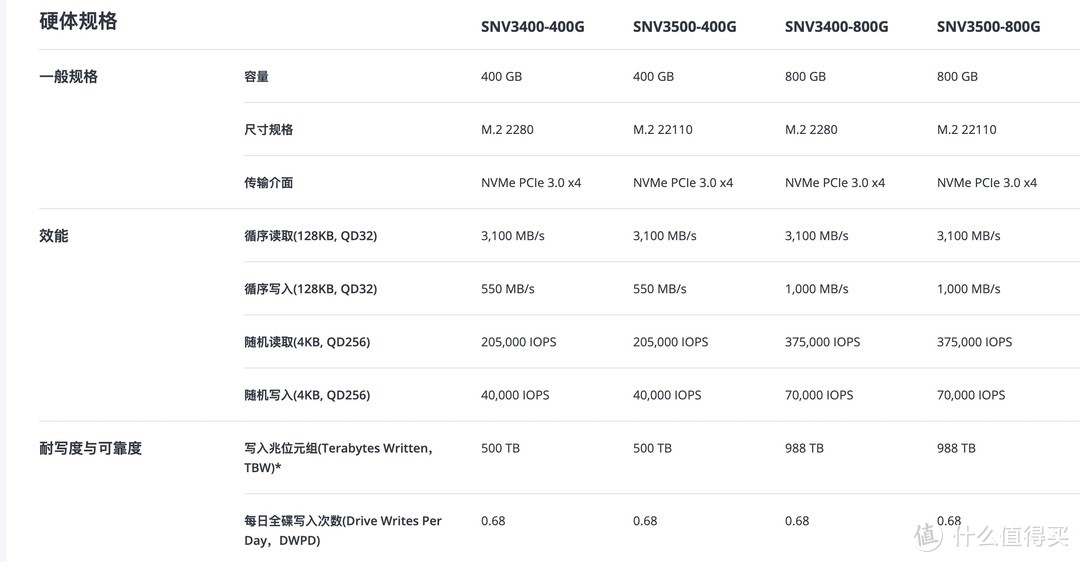Viewport: 1080px width, 562px height.
Task: Click the 每日全碟写入次数 DWPD row label
Action: click(x=343, y=530)
